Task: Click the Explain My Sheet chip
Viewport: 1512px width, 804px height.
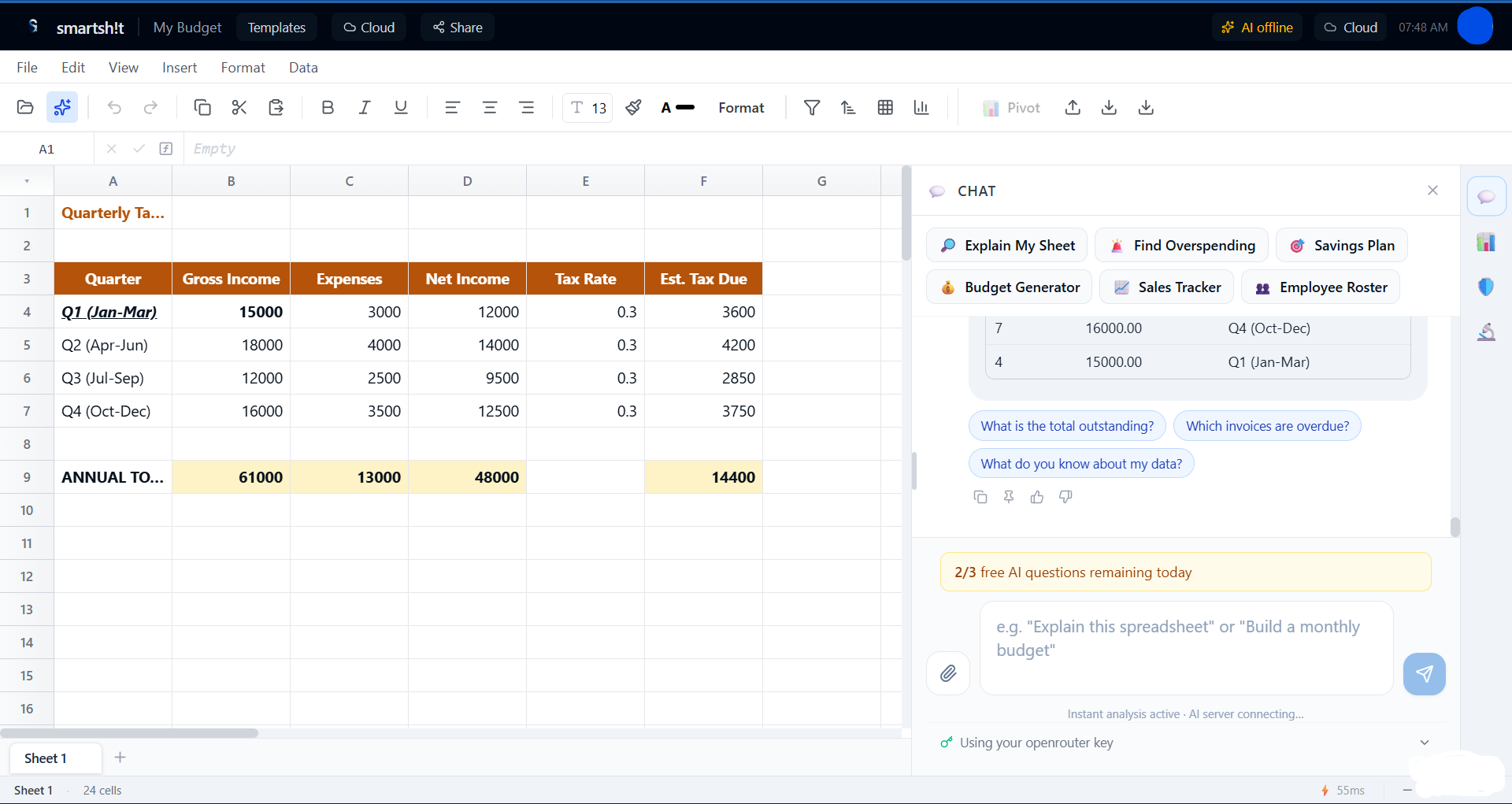Action: (1006, 246)
